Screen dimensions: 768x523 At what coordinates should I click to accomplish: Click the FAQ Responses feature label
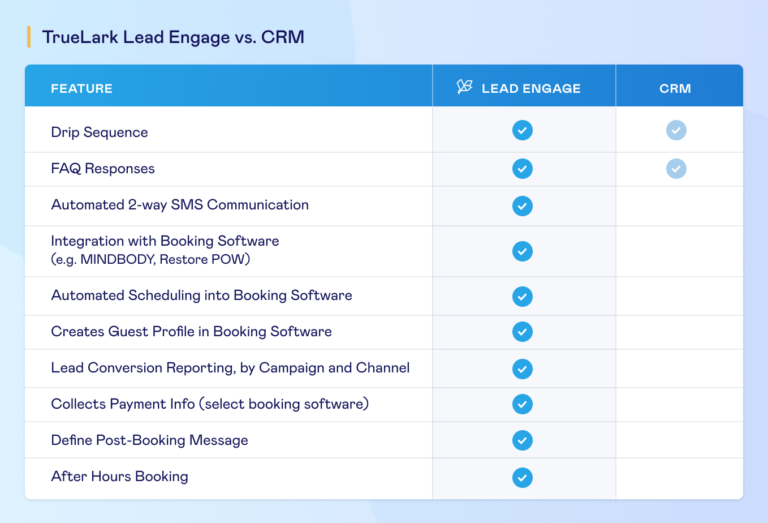(103, 168)
